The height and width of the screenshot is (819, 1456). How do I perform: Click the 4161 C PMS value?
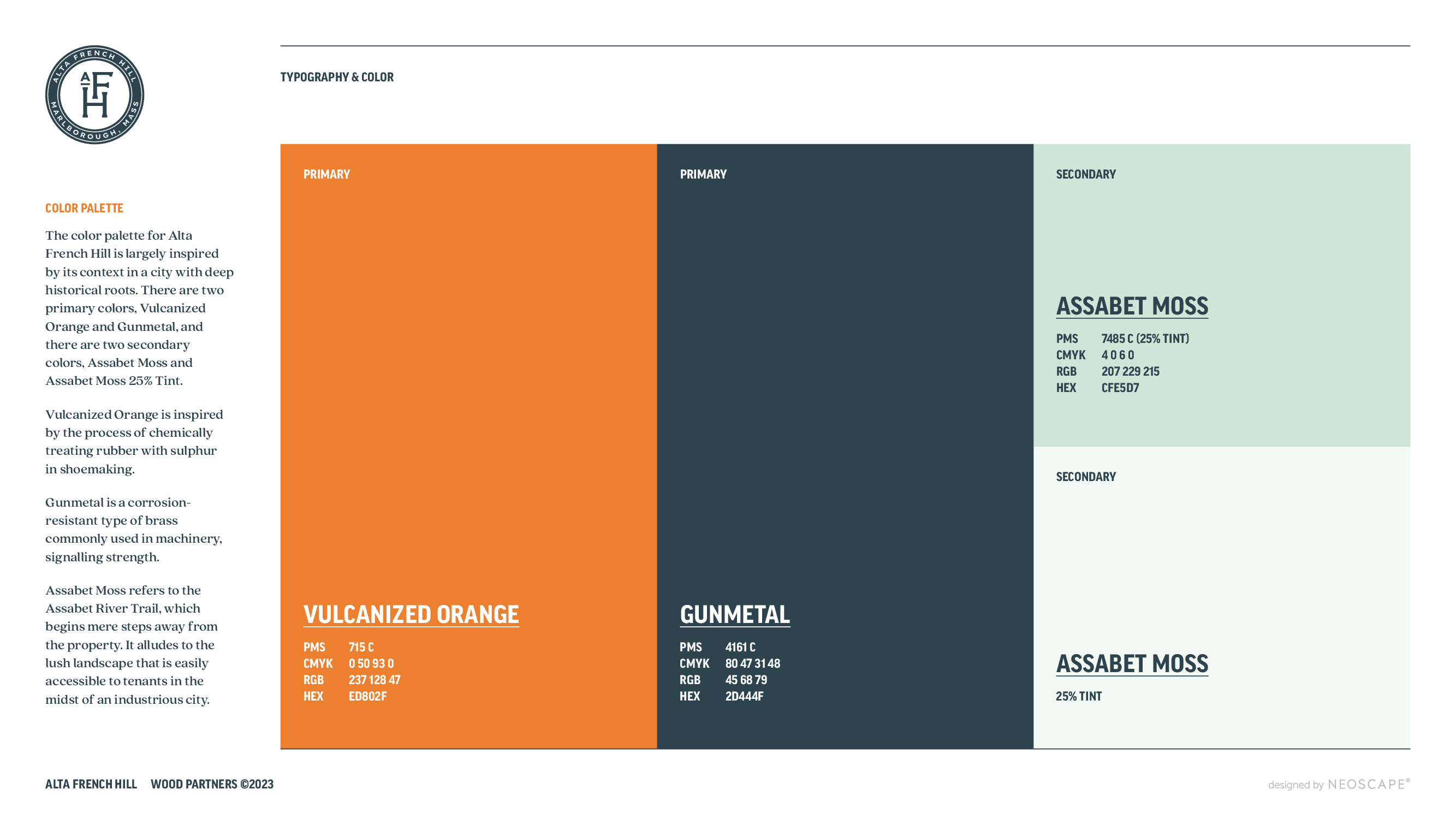[740, 647]
